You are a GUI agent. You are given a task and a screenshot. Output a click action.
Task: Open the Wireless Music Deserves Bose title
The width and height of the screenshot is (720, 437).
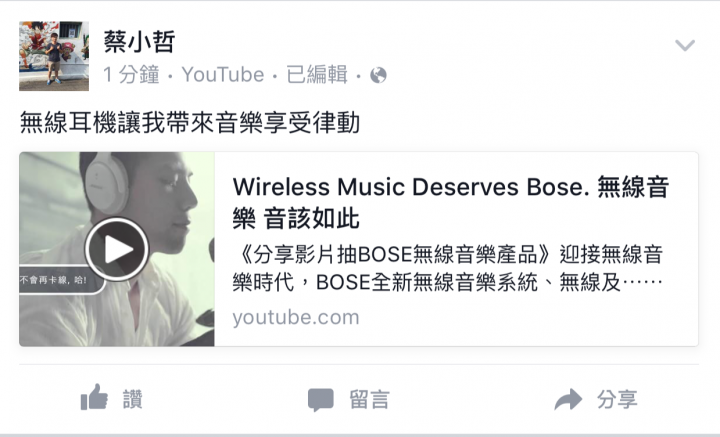pos(450,202)
